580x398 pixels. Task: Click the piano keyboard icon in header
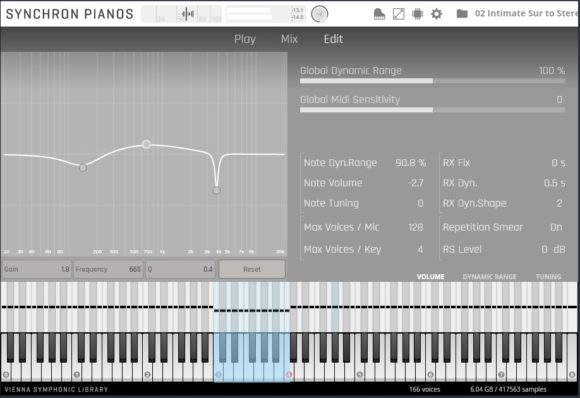click(379, 14)
